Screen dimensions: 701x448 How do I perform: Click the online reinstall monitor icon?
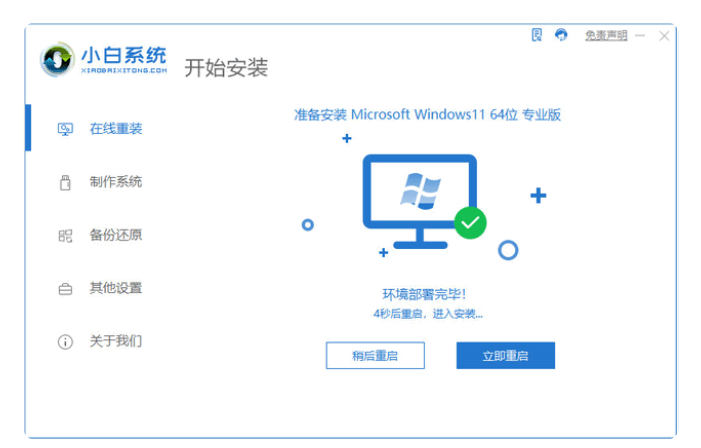65,130
